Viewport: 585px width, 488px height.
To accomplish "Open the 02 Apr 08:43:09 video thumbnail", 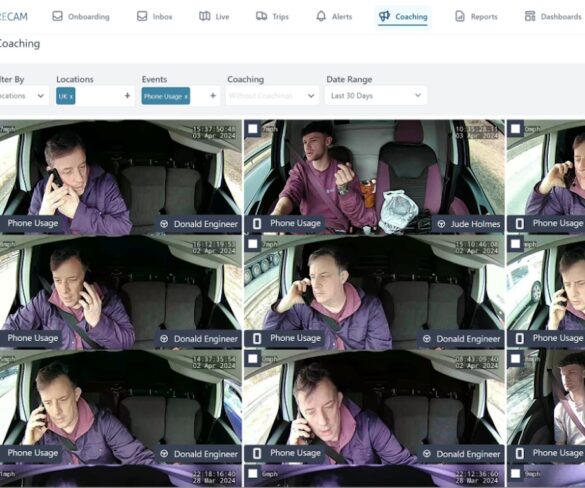I will (x=374, y=407).
